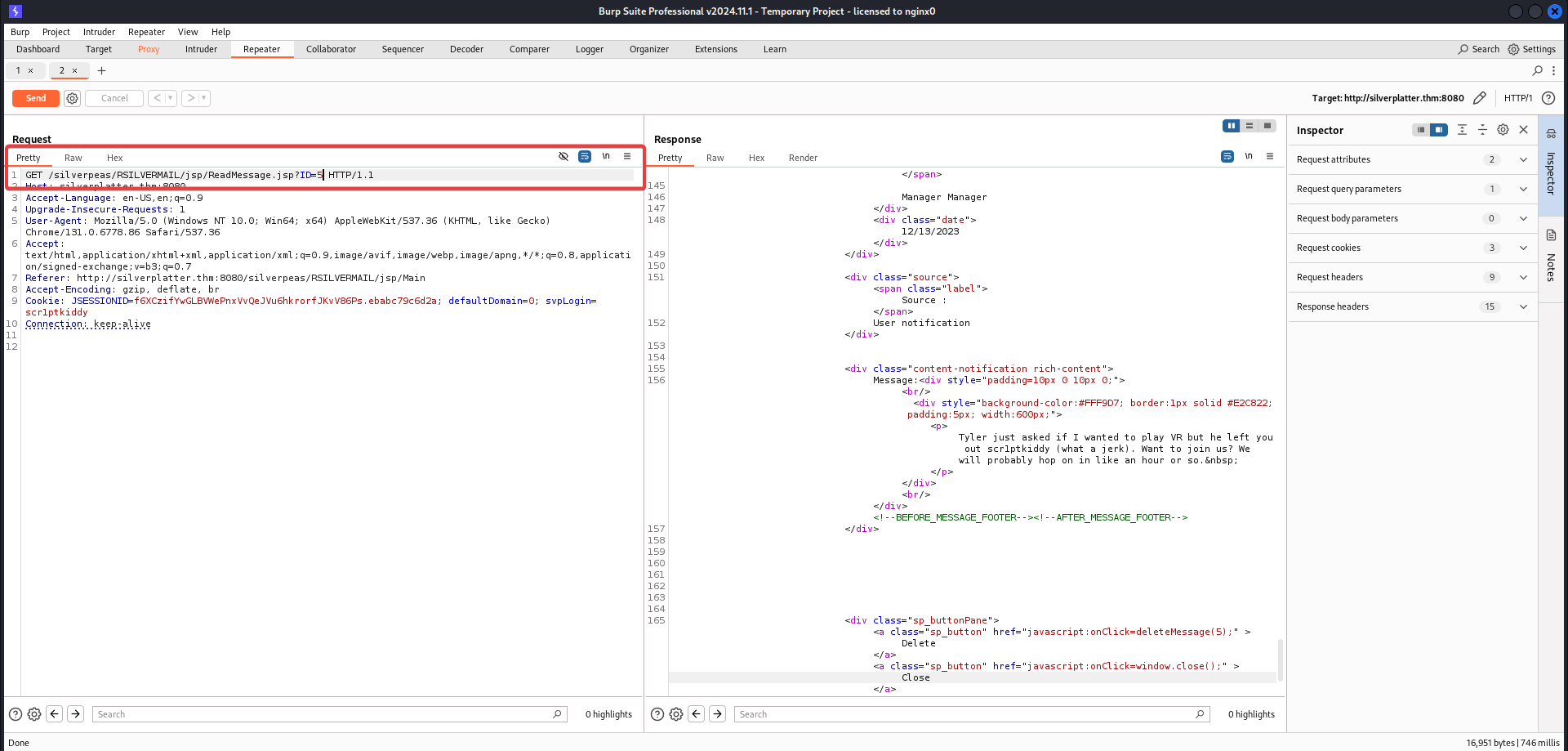Select HTTP/1 protocol toggle
The height and width of the screenshot is (751, 1568).
1518,98
